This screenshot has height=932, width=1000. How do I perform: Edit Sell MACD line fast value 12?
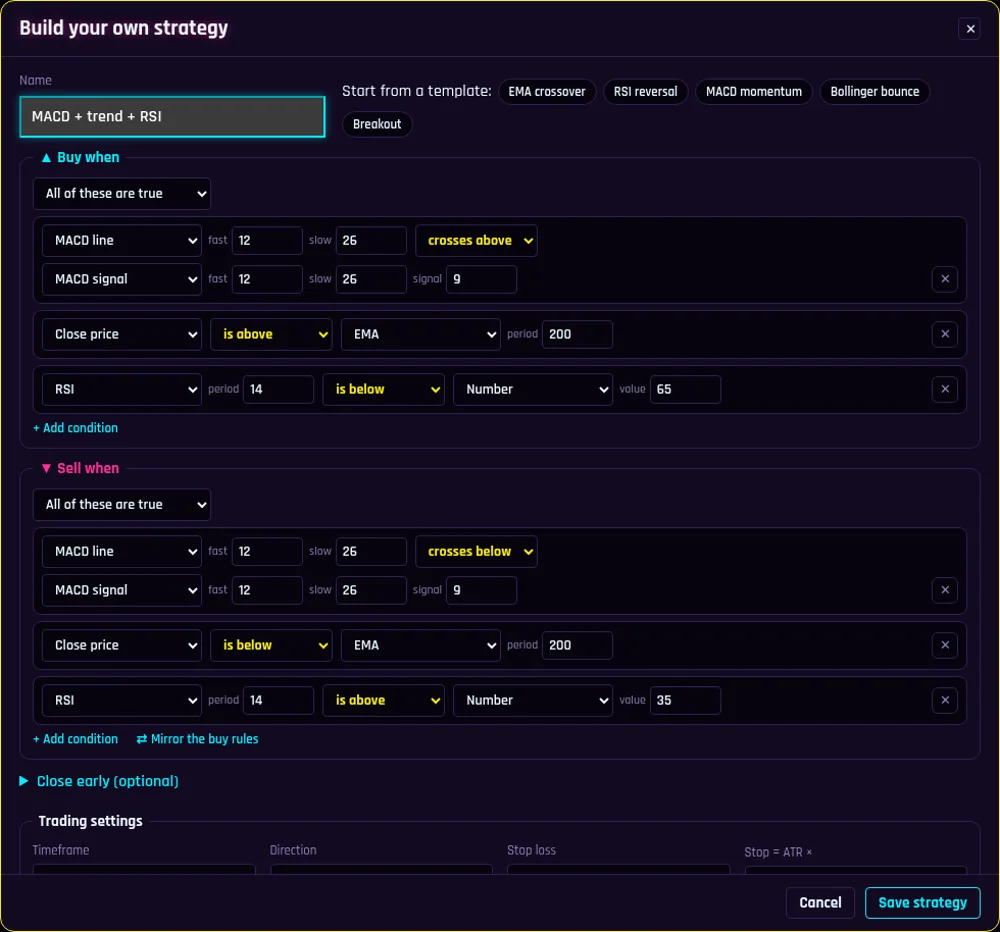point(267,551)
